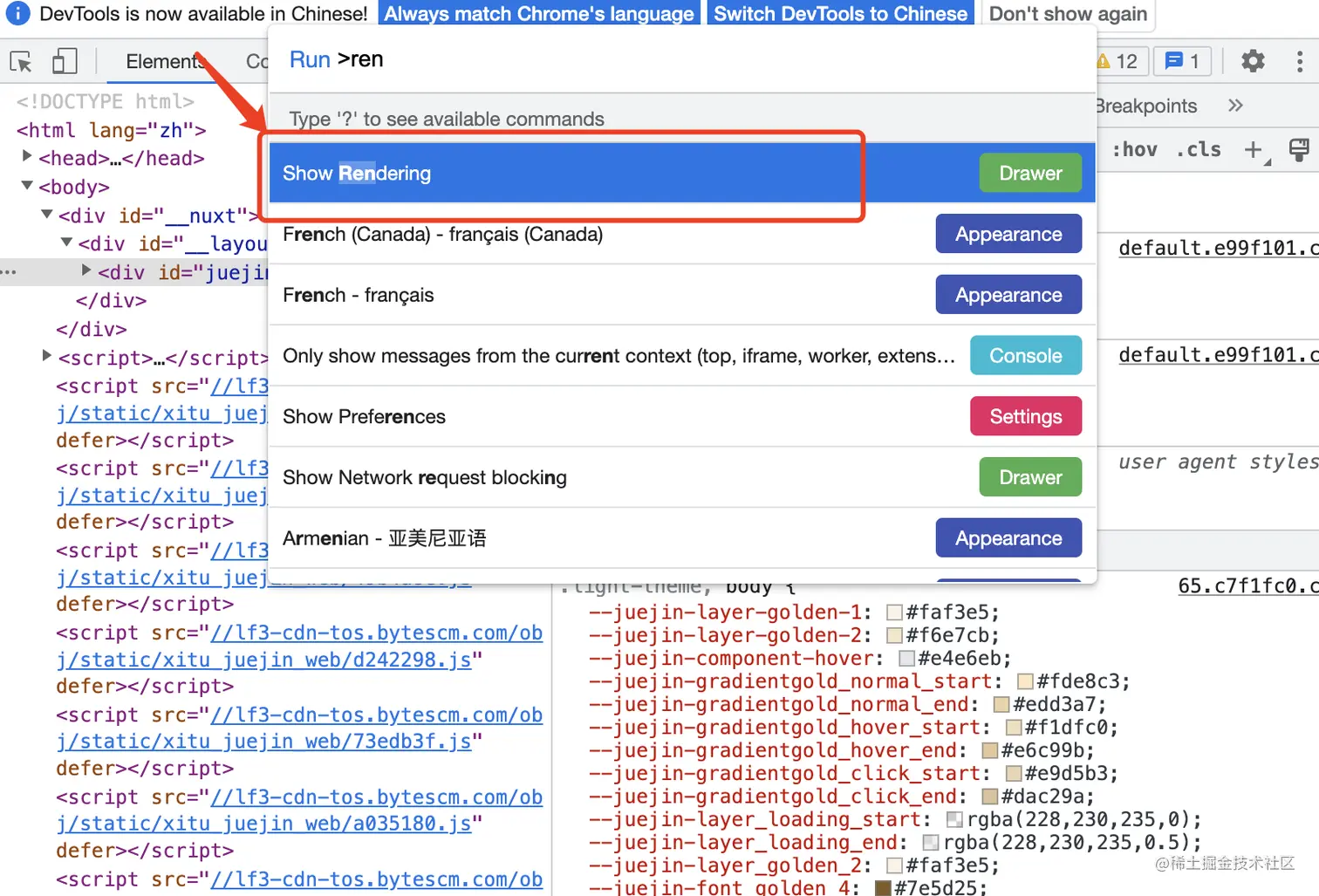
Task: Click the messages count badge showing 1
Action: [x=1183, y=61]
